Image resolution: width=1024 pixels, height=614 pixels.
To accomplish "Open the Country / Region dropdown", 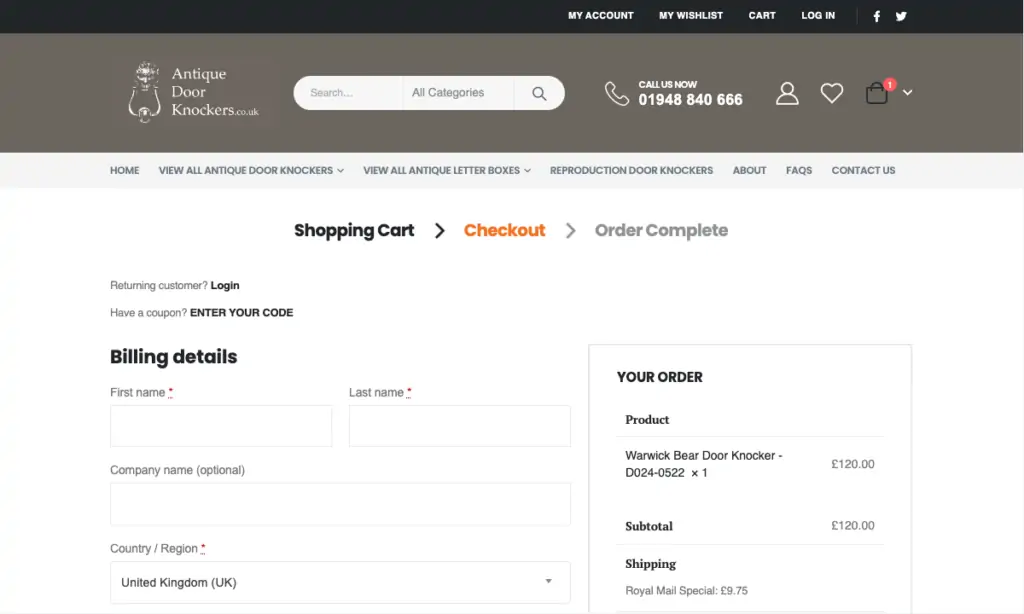I will coord(340,582).
